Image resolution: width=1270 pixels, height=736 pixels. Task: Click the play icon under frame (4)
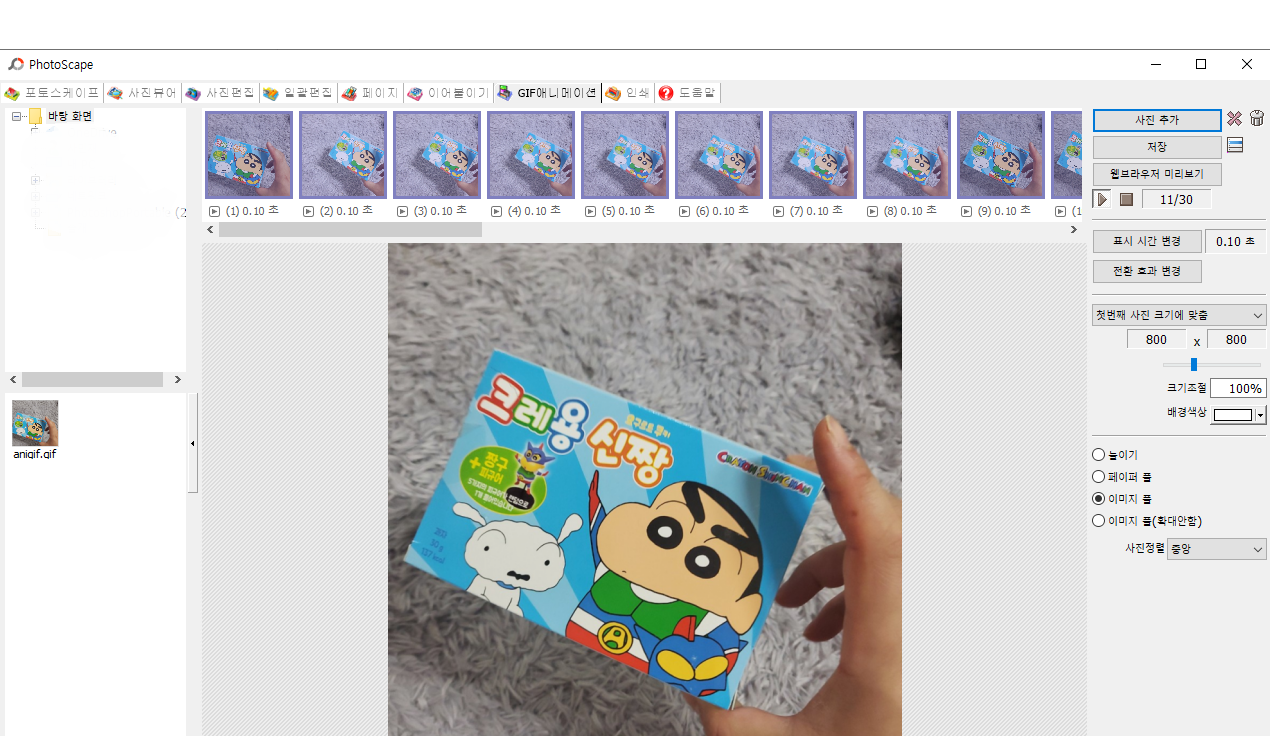[x=497, y=211]
